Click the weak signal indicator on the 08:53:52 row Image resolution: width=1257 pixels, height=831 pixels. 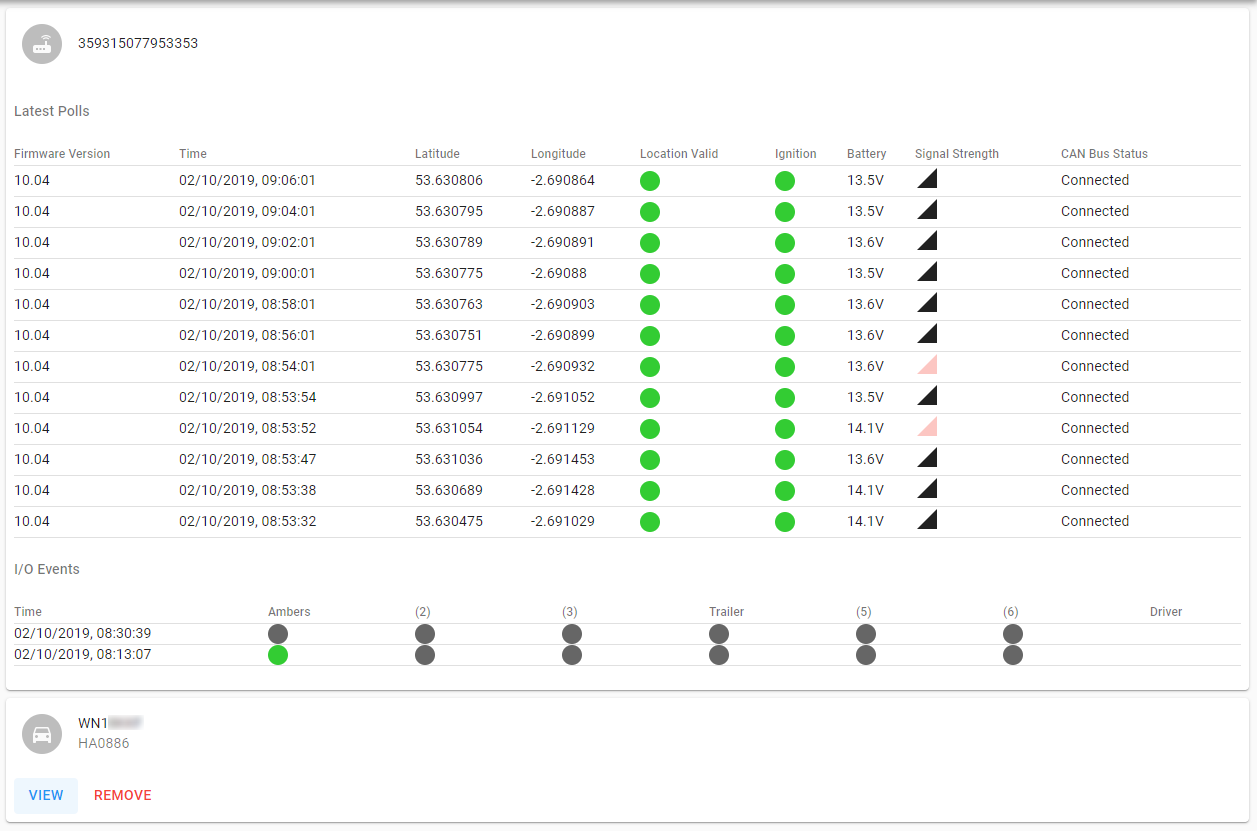click(x=926, y=427)
